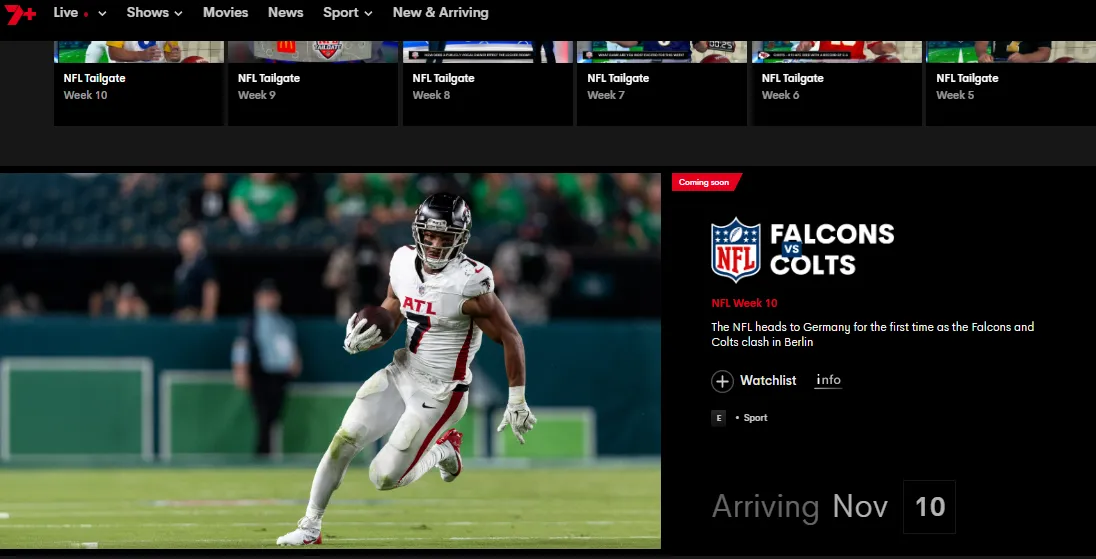Click the Falcons player hero image
The image size is (1096, 559).
point(330,361)
